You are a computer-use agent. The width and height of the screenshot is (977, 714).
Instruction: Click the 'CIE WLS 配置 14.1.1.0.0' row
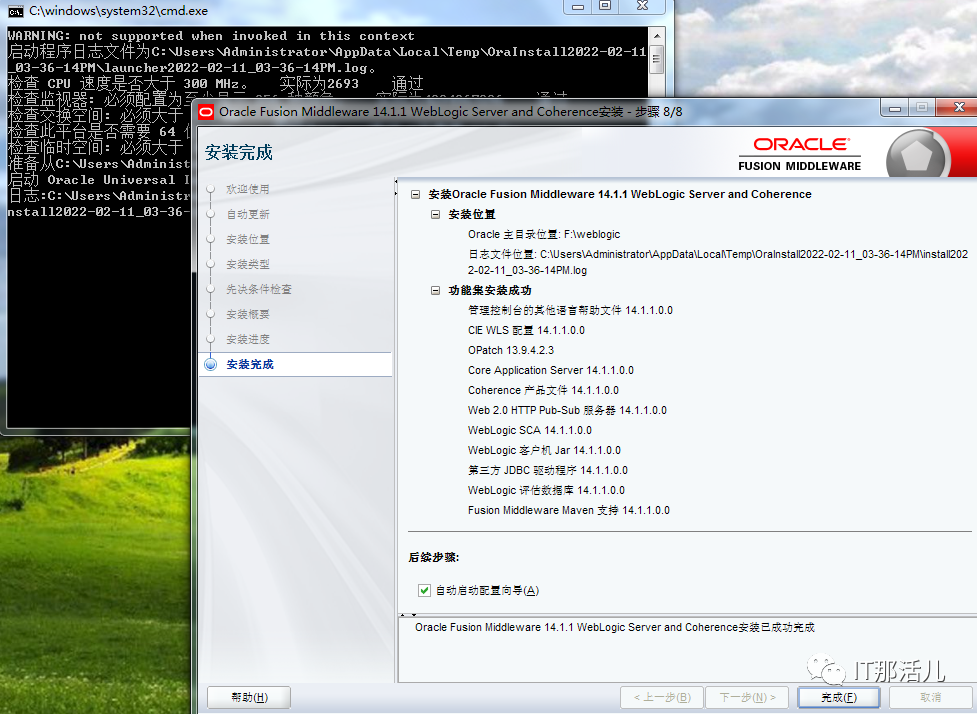[x=527, y=330]
